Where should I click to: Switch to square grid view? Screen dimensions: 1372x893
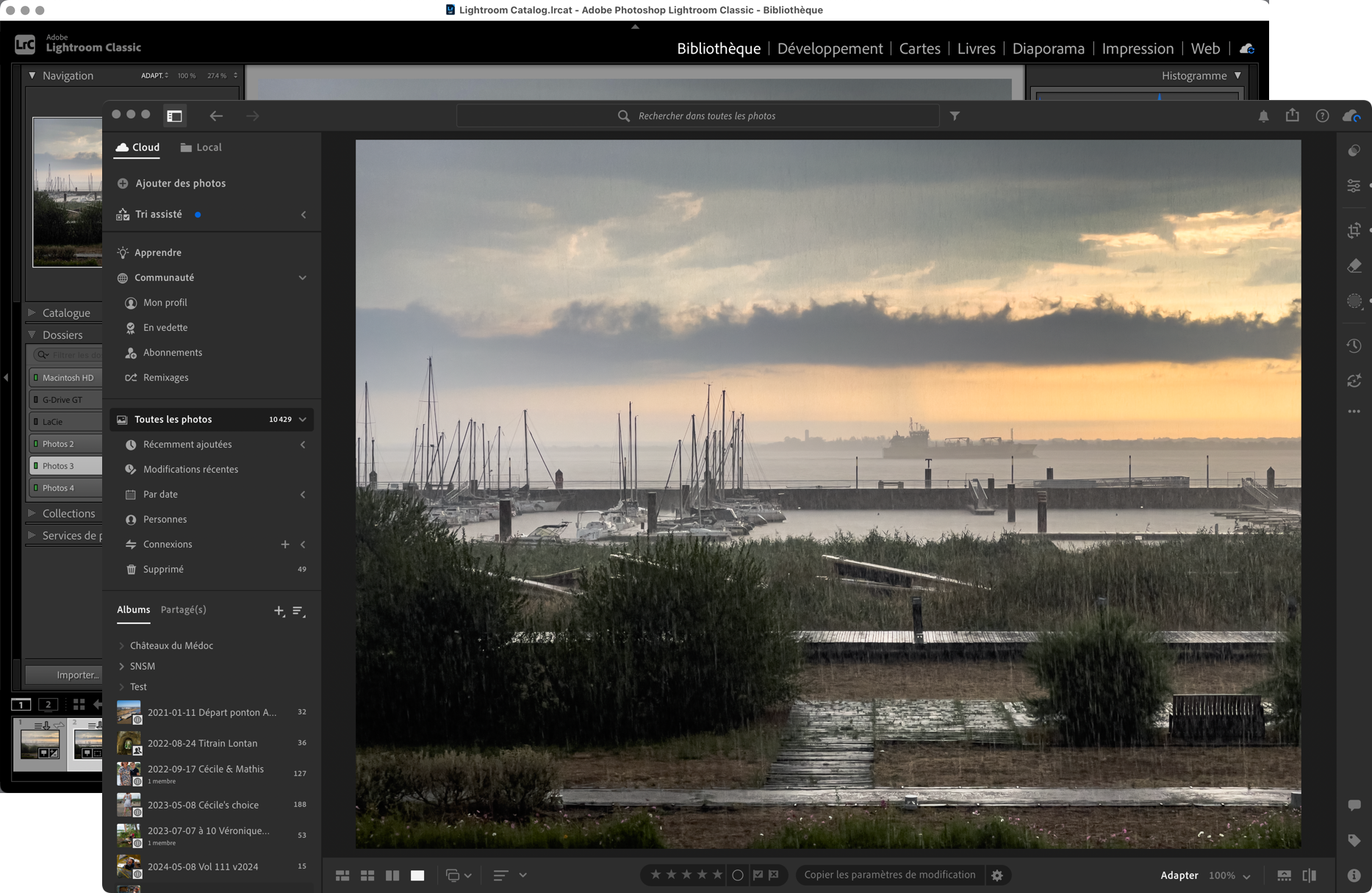coord(367,875)
